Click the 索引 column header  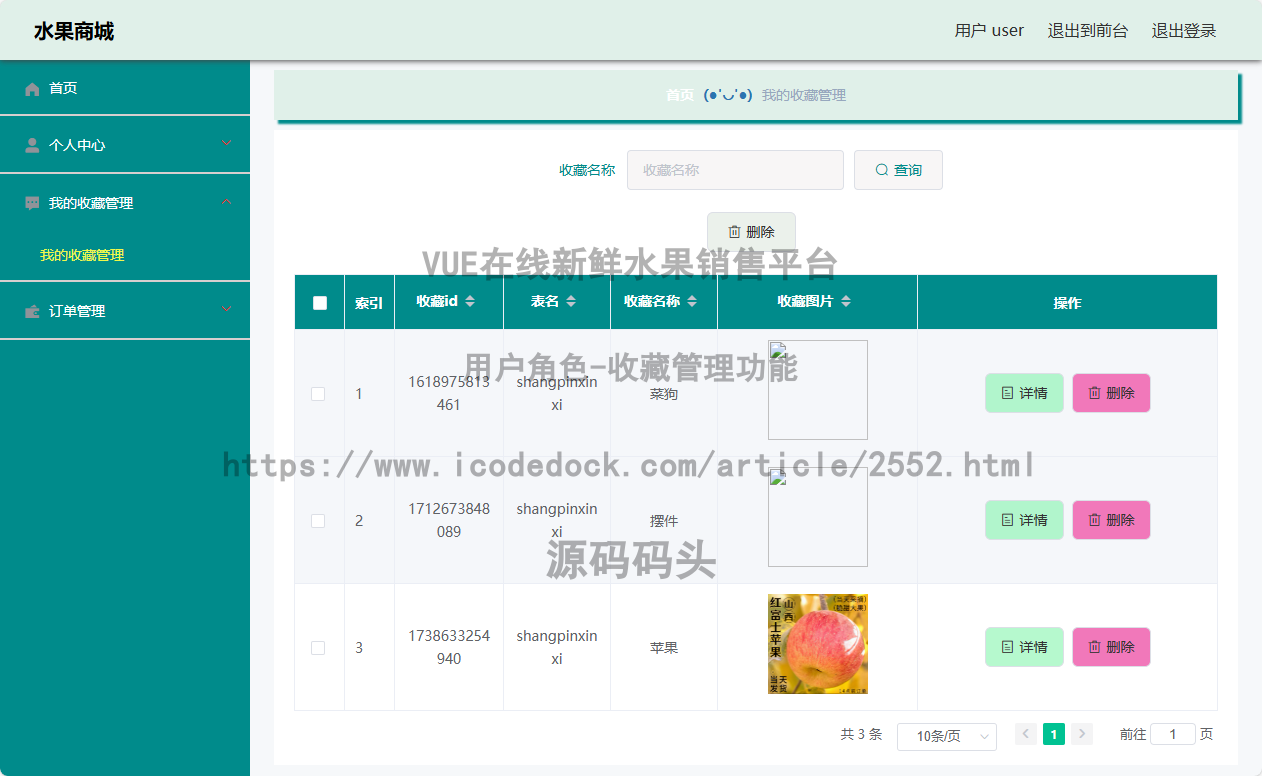(x=369, y=303)
